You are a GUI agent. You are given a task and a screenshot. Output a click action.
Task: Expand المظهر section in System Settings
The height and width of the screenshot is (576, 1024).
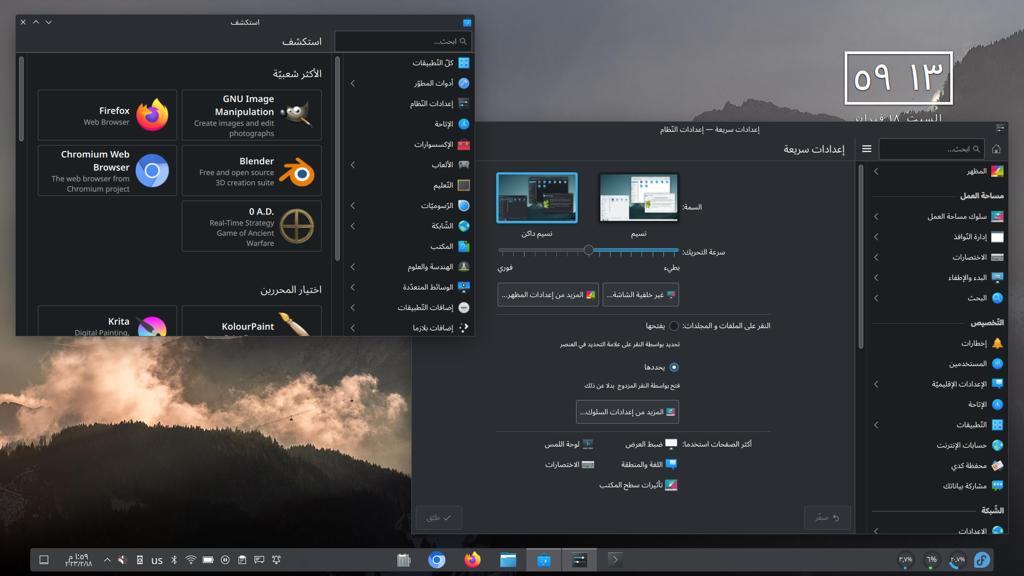pyautogui.click(x=876, y=171)
